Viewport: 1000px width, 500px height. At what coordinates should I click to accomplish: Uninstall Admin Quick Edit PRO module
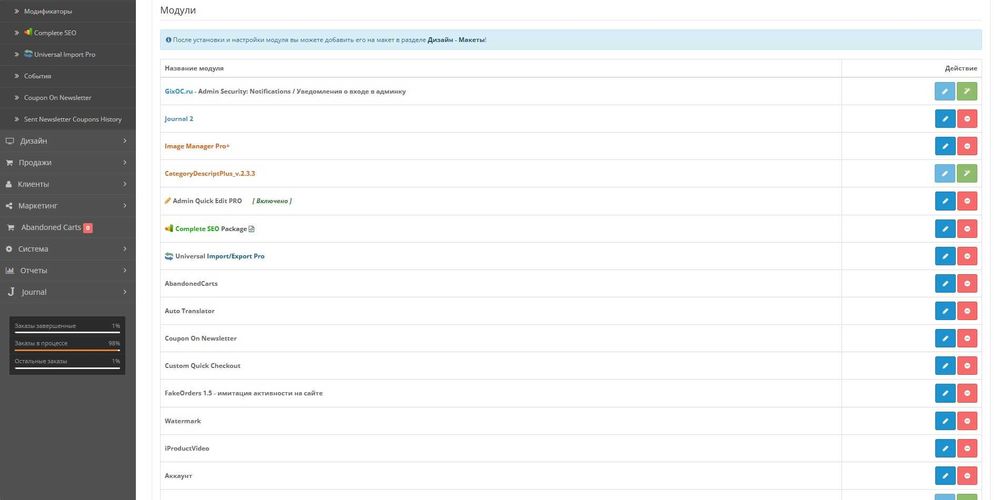(967, 201)
